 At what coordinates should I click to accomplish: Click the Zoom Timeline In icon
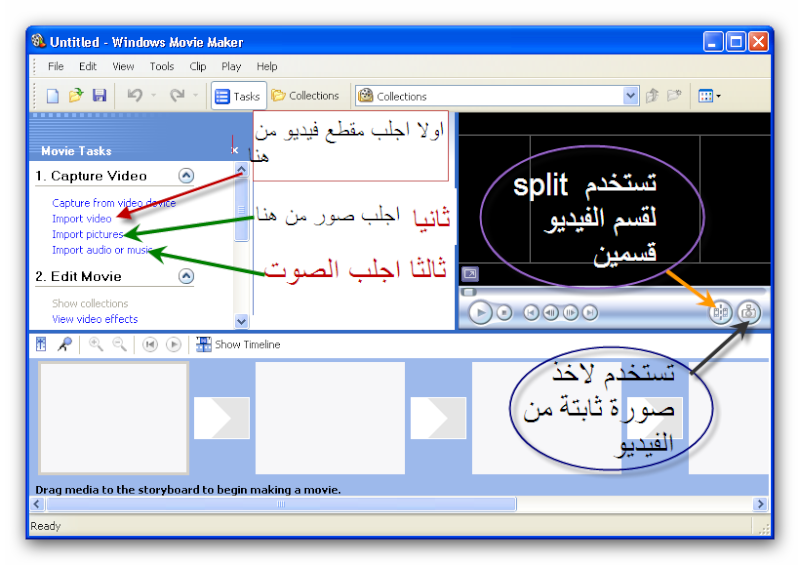tap(95, 345)
